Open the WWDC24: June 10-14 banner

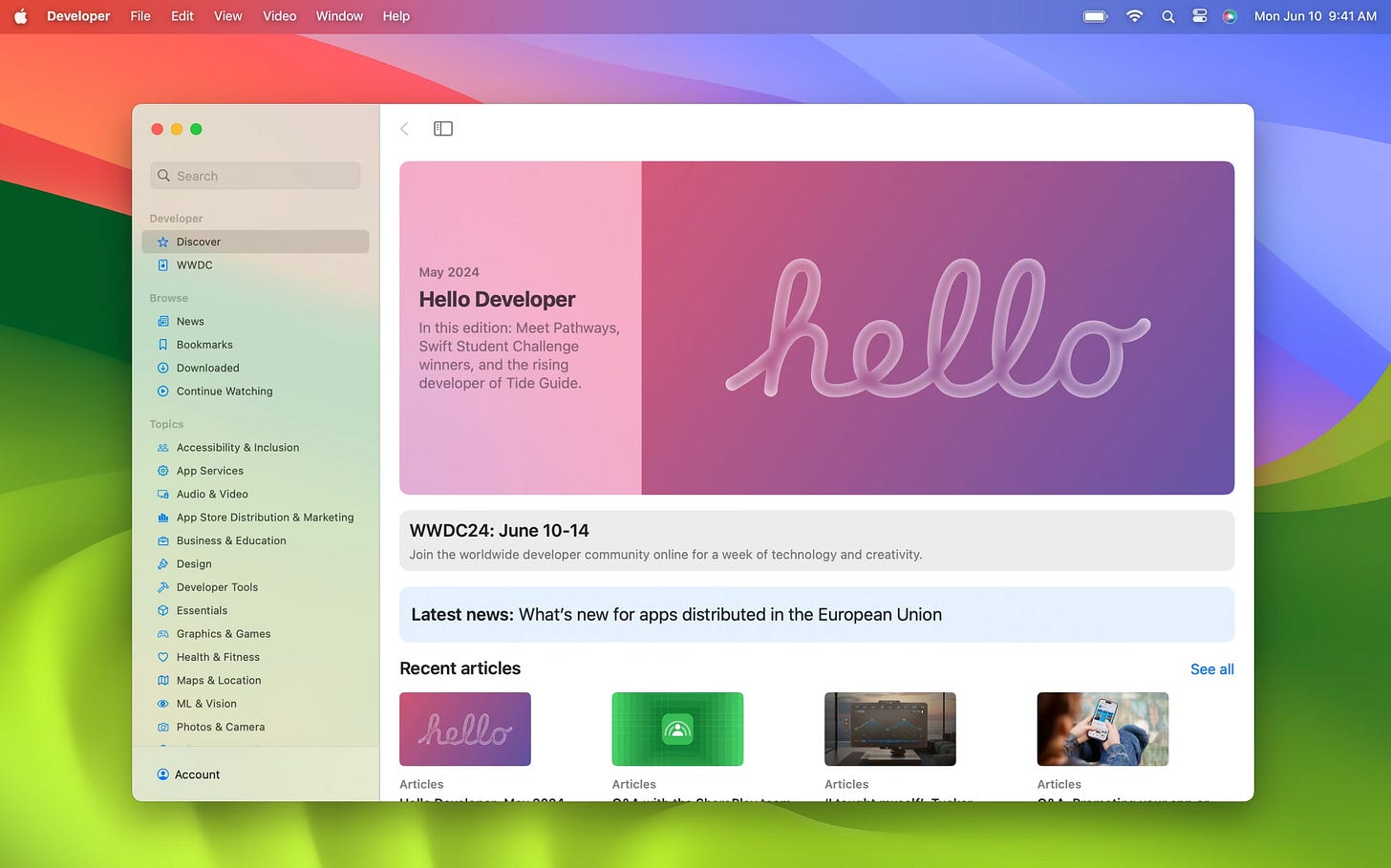click(x=817, y=541)
